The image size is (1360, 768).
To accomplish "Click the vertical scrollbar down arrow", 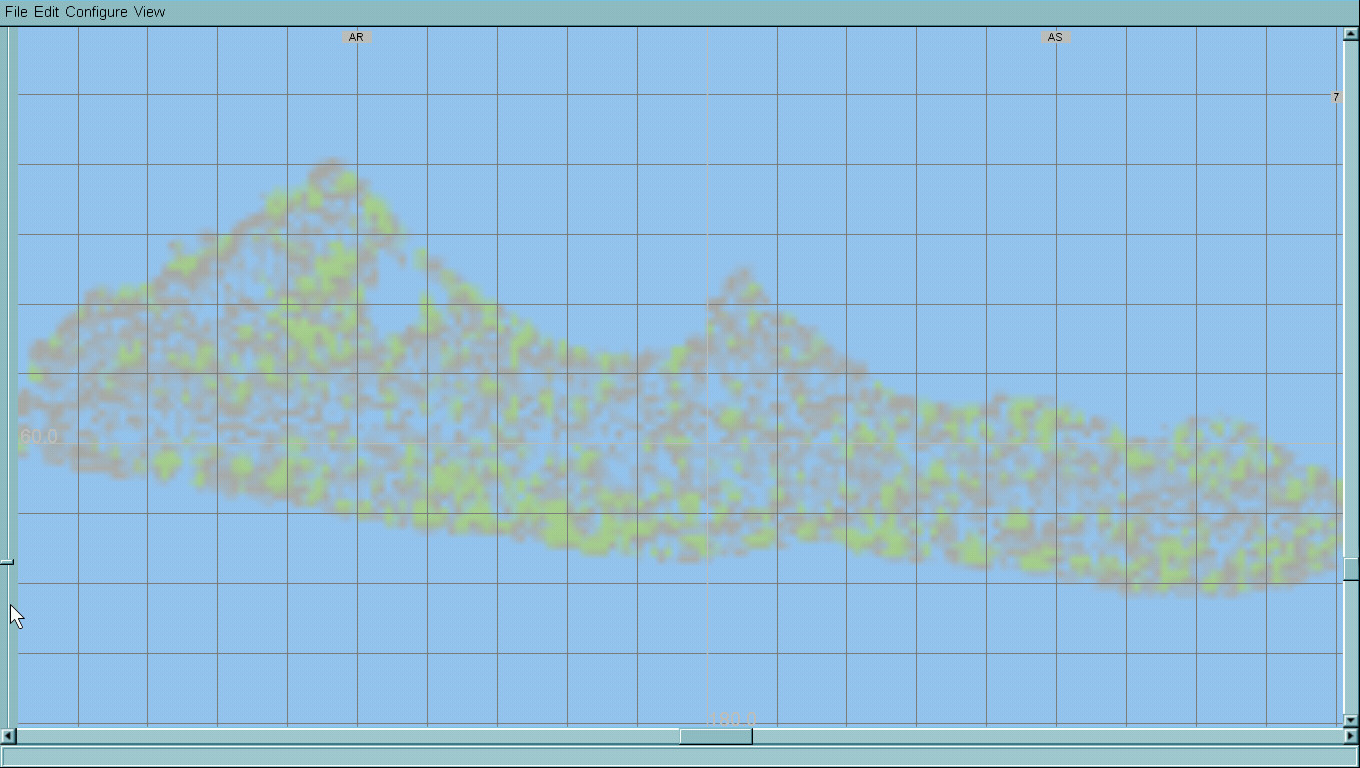I will click(1351, 720).
